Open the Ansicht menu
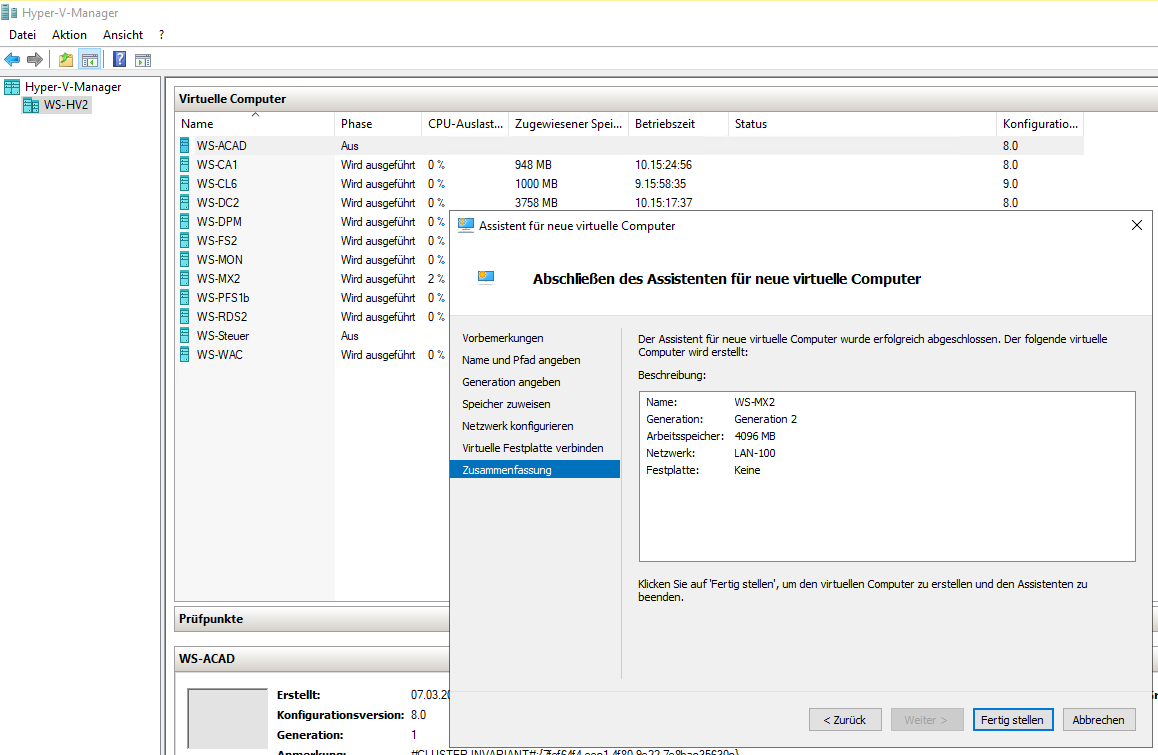1158x755 pixels. pos(123,35)
